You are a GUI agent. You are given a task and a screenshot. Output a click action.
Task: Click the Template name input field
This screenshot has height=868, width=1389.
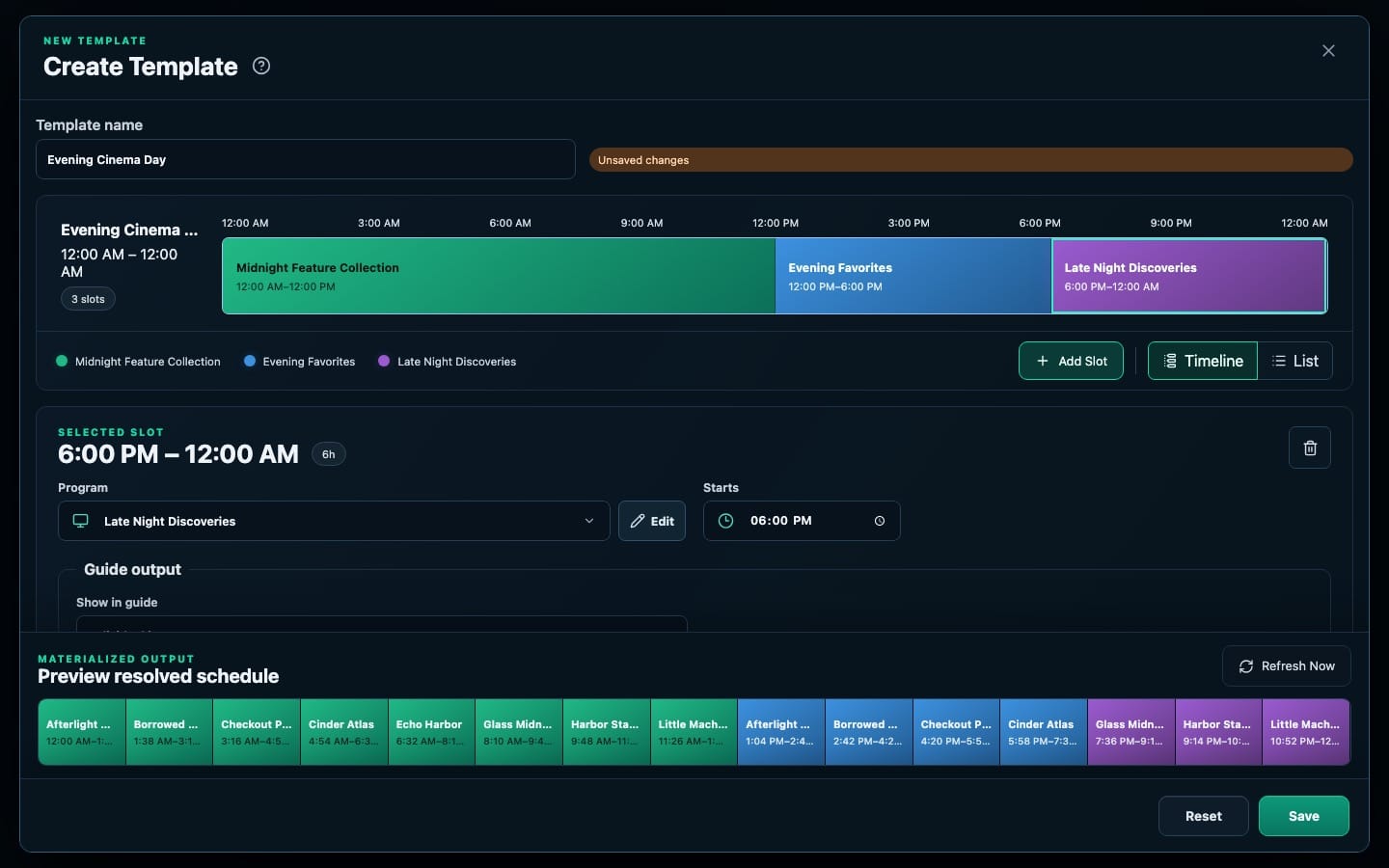[x=306, y=159]
